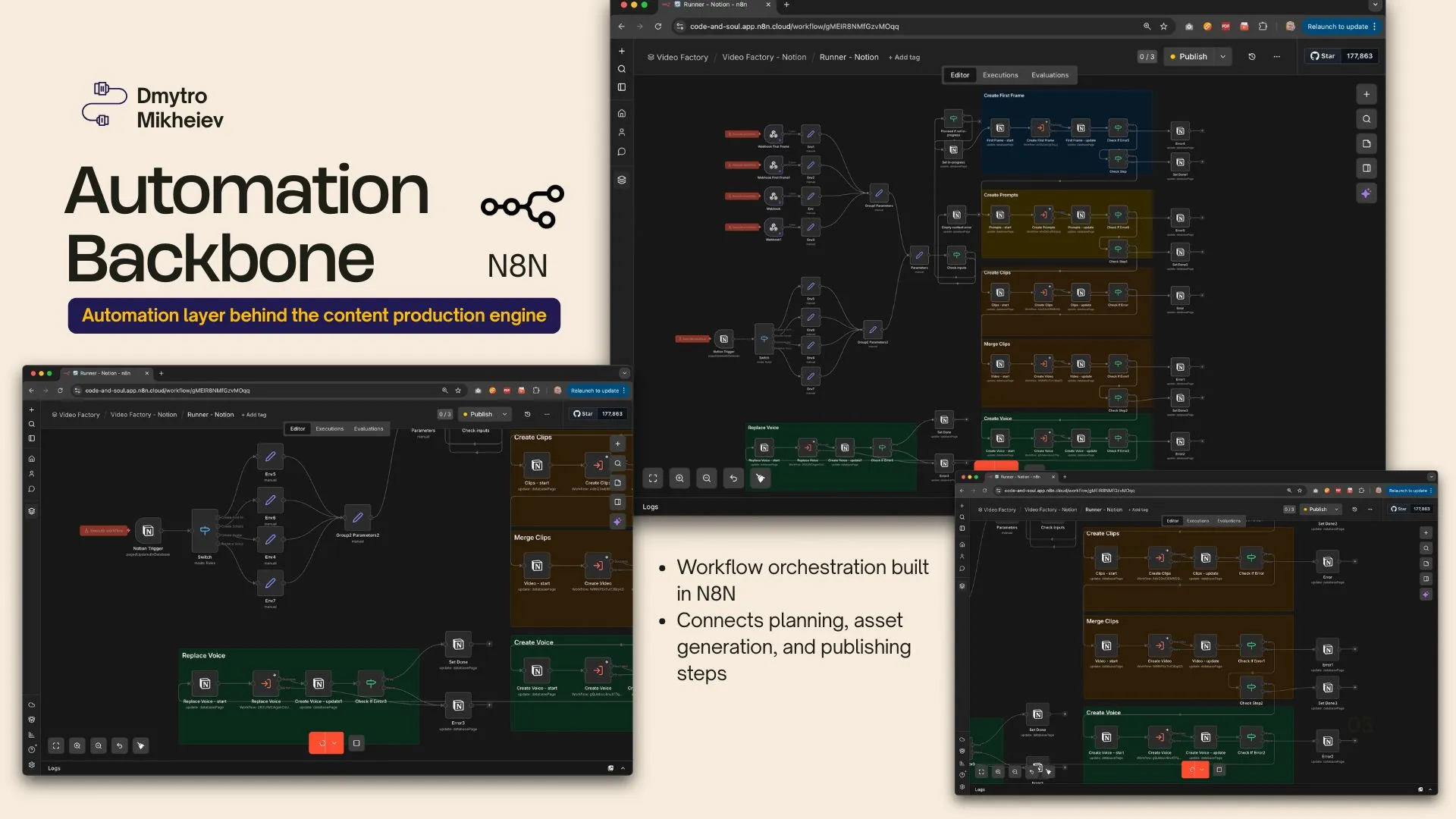Open workflow history icon in top-right window
The height and width of the screenshot is (819, 1456).
coord(1252,57)
